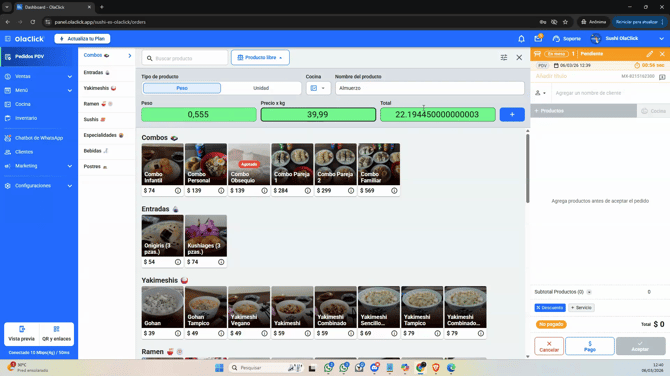Edit the order with pencil icon

(x=649, y=54)
